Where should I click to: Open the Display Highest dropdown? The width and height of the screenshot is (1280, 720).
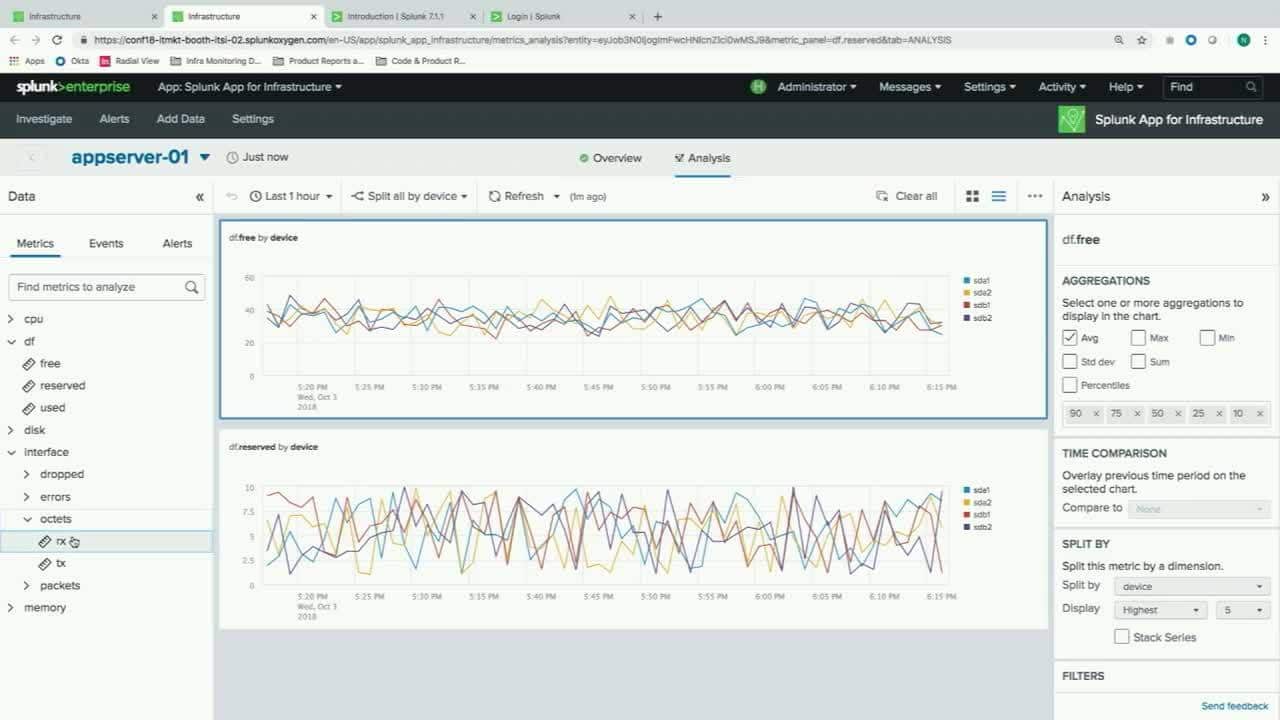tap(1162, 610)
